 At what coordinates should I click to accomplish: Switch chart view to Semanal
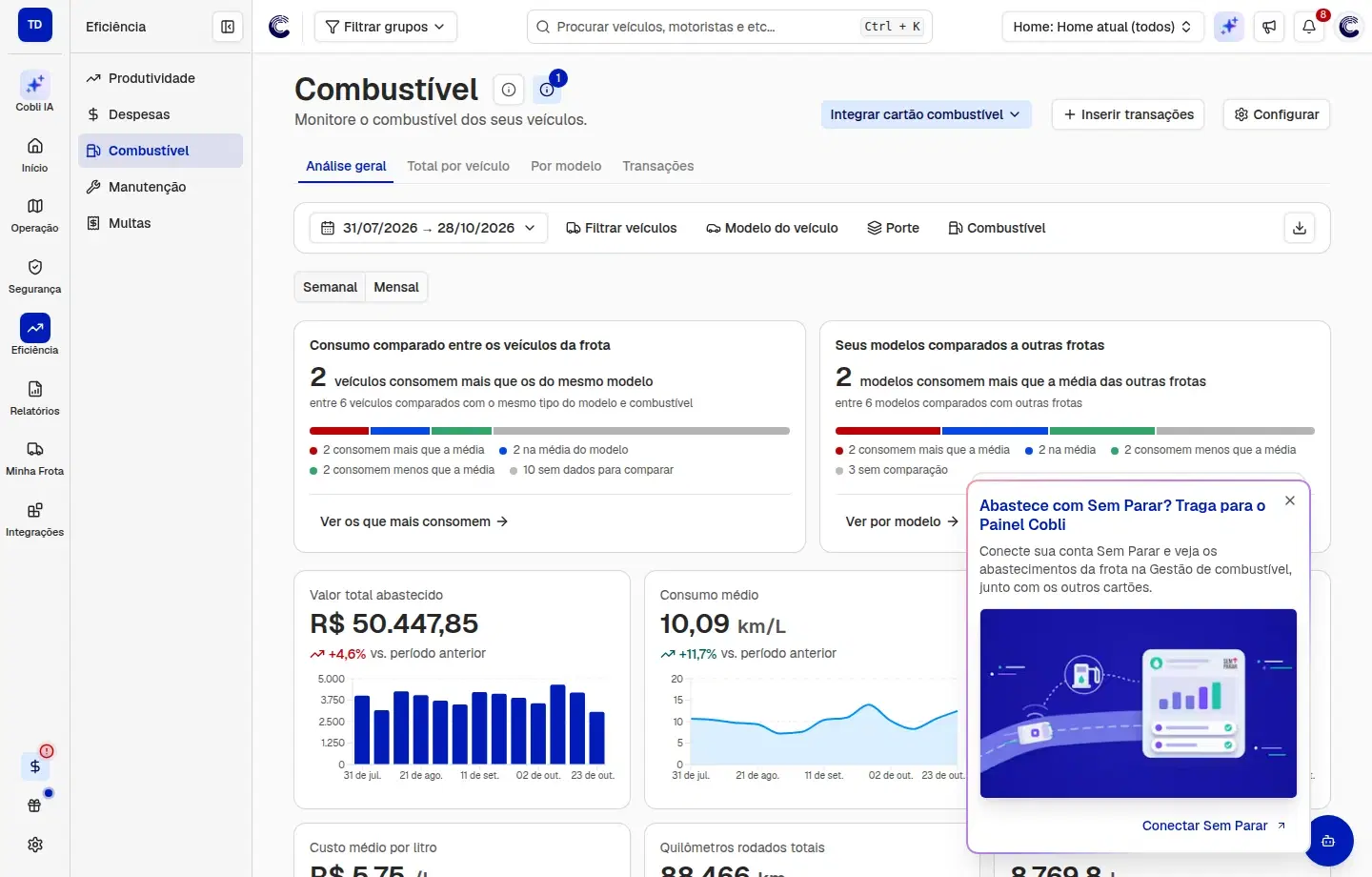[330, 287]
